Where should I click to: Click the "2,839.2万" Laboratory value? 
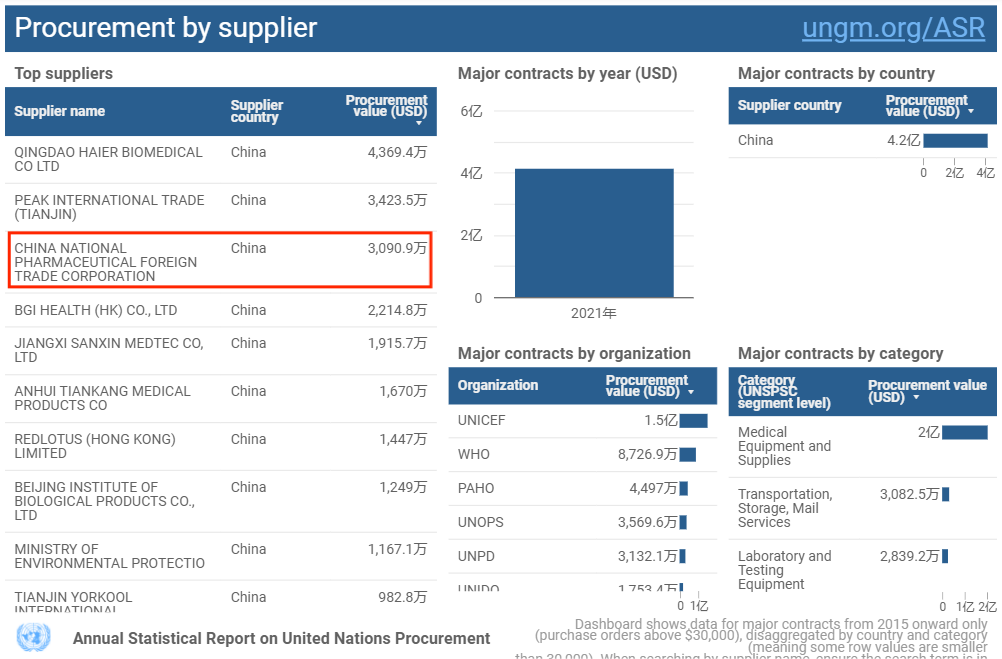(909, 556)
